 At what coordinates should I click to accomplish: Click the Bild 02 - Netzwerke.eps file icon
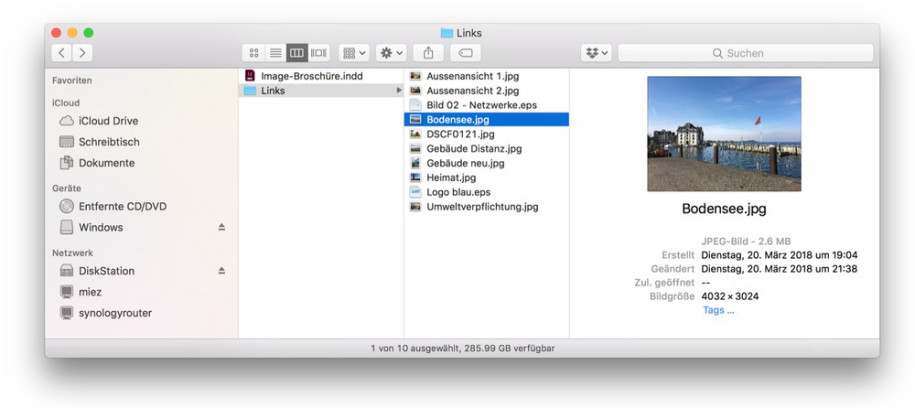point(415,105)
